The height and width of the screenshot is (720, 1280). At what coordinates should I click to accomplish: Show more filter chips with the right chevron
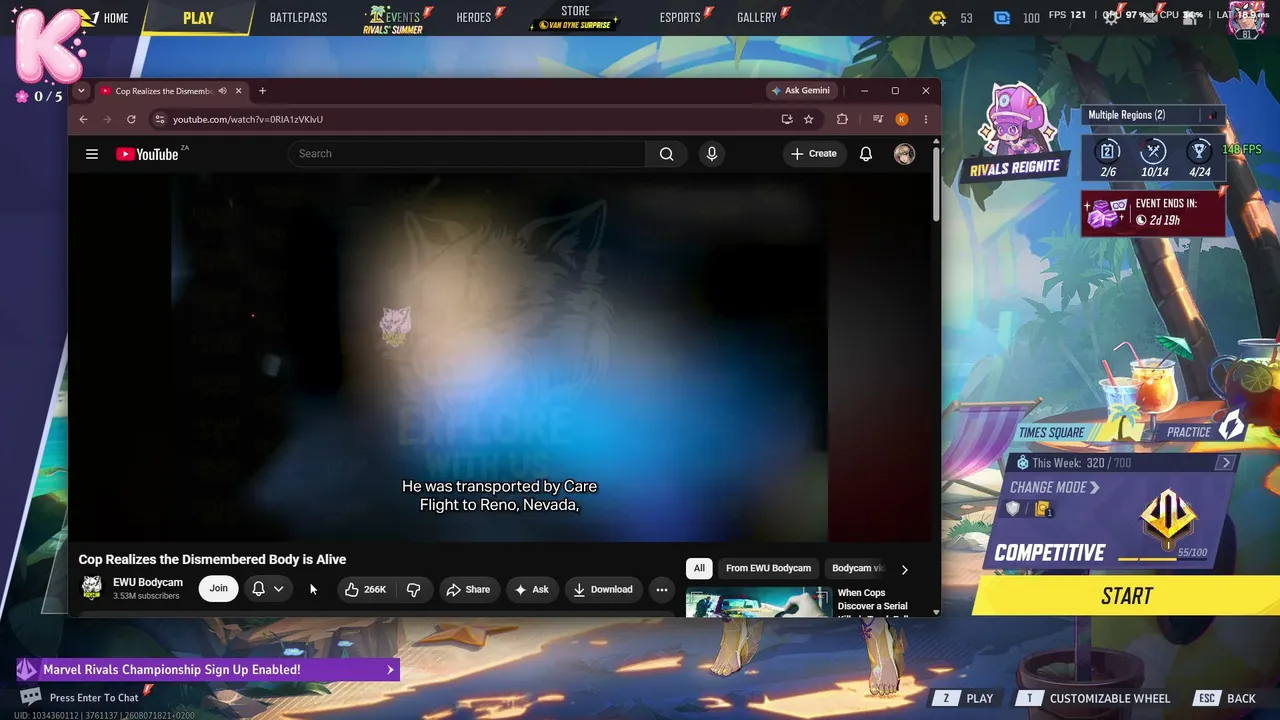click(904, 569)
